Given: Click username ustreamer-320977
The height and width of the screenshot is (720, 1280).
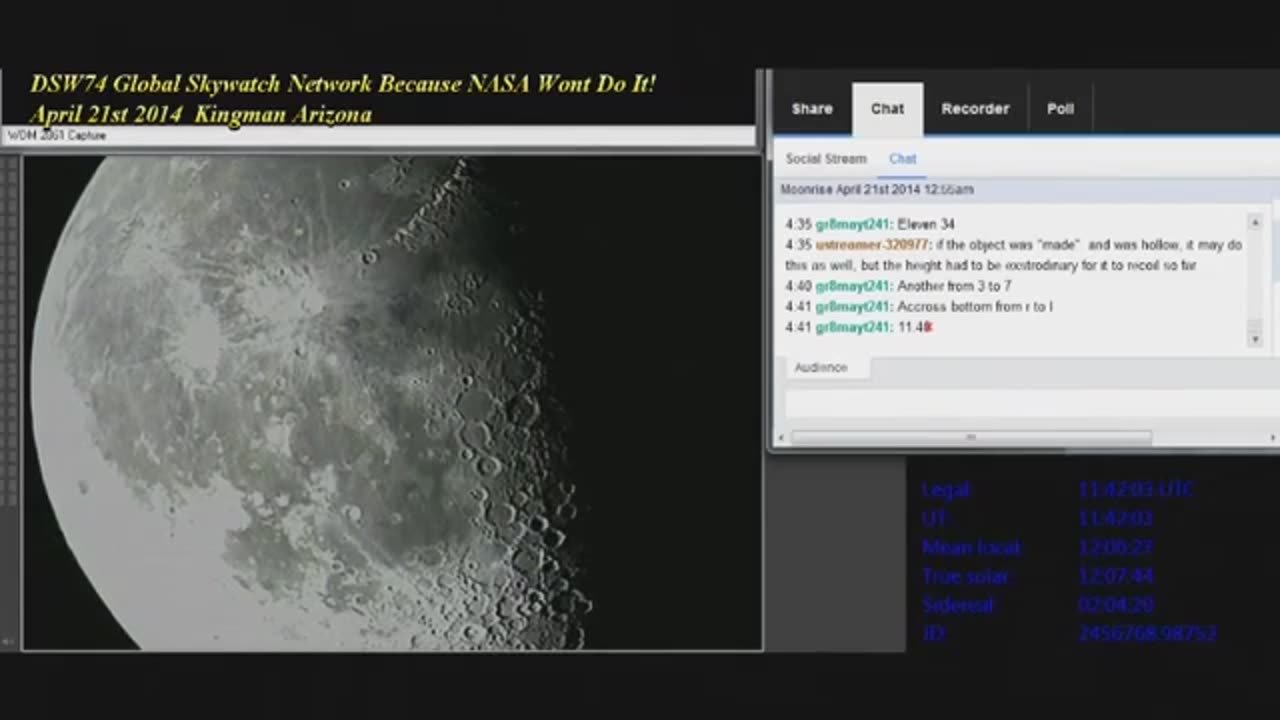Looking at the screenshot, I should (873, 245).
